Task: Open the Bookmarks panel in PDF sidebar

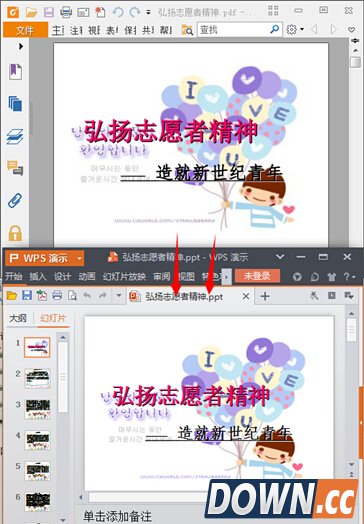Action: point(15,72)
